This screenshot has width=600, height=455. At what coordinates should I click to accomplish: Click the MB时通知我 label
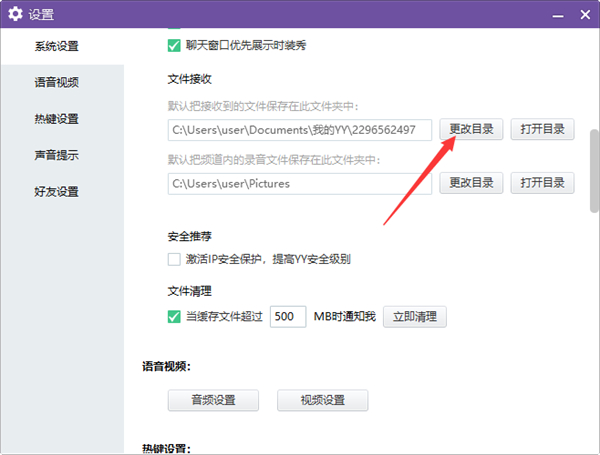pos(345,316)
